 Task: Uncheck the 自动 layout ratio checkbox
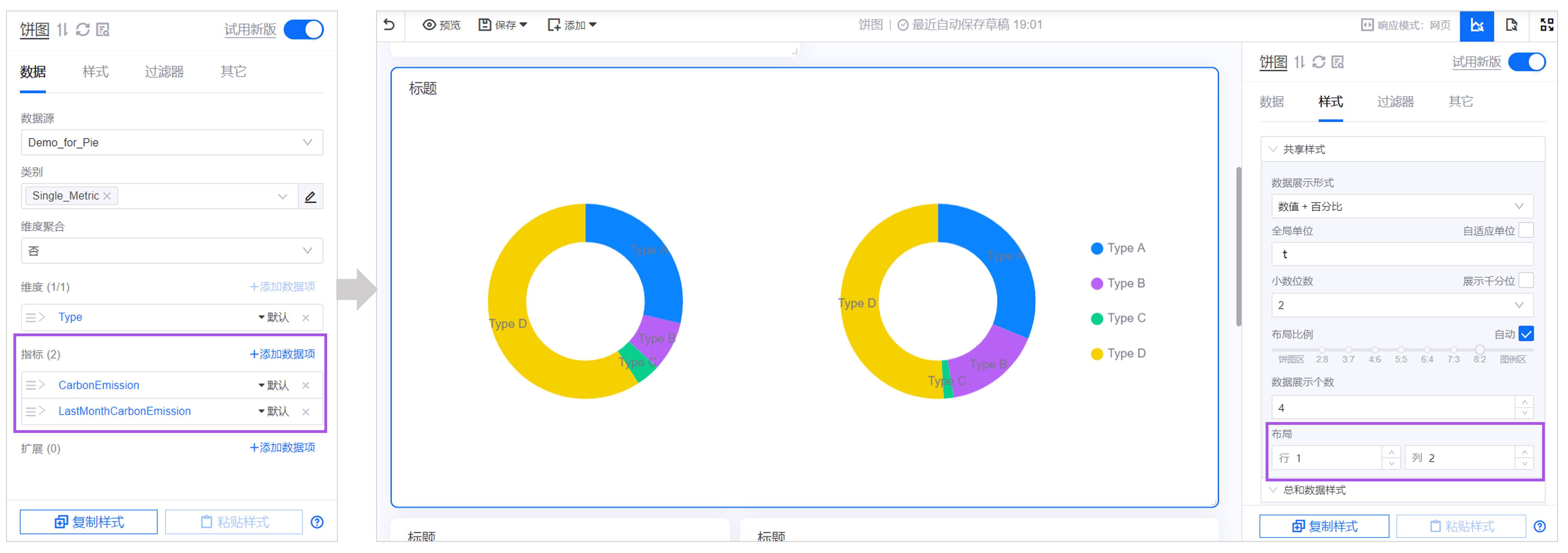(1525, 334)
